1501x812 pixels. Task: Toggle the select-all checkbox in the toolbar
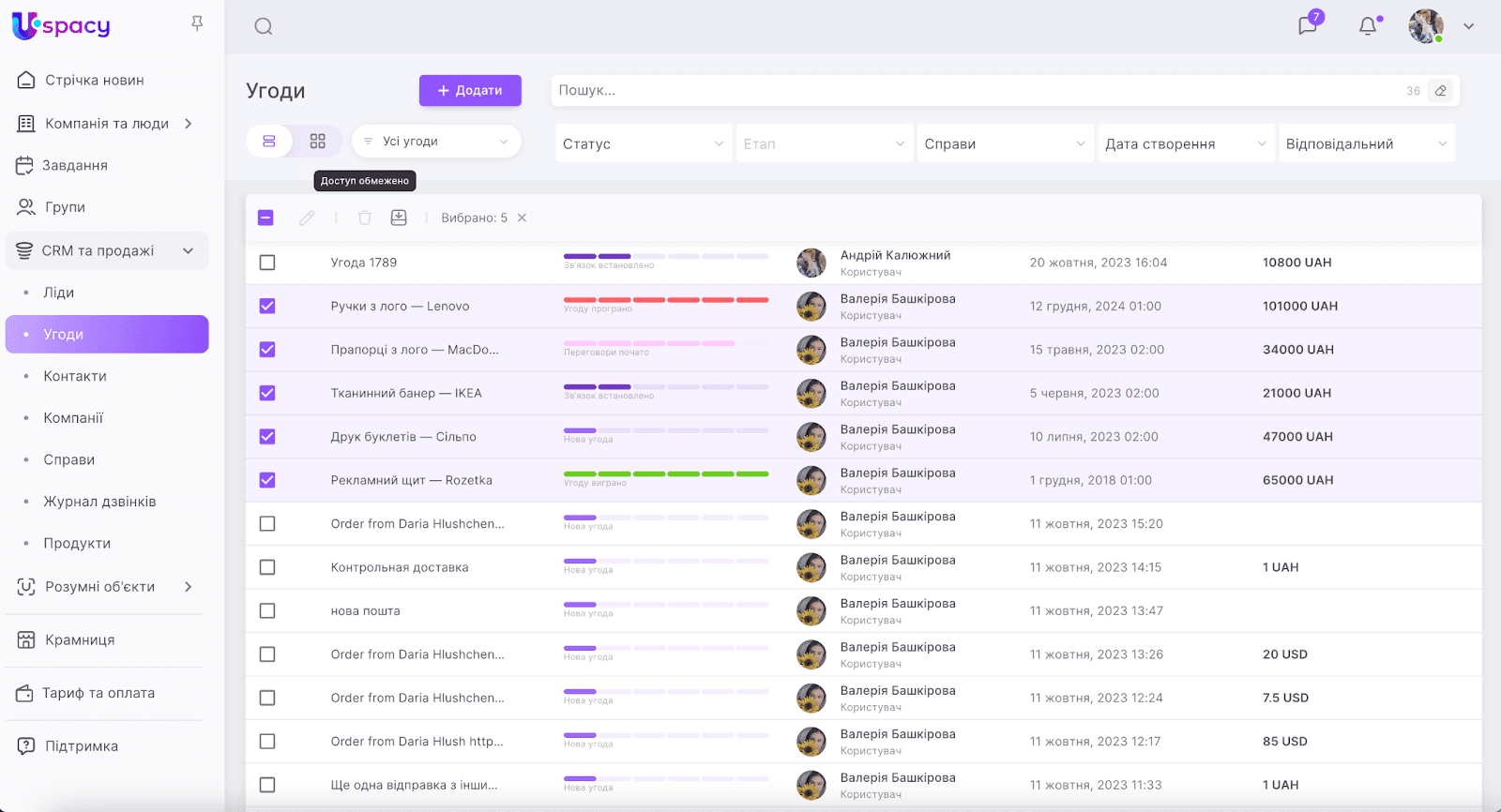[265, 218]
